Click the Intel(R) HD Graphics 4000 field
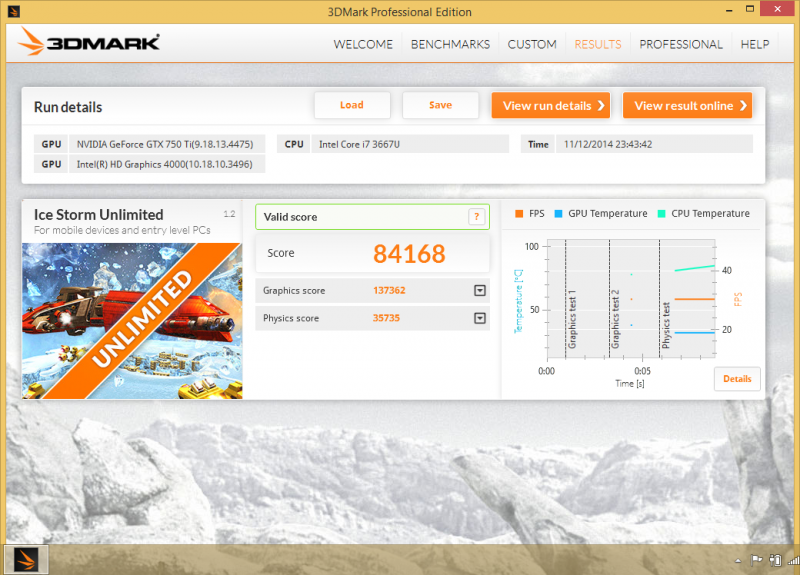Viewport: 800px width, 575px height. coord(167,164)
